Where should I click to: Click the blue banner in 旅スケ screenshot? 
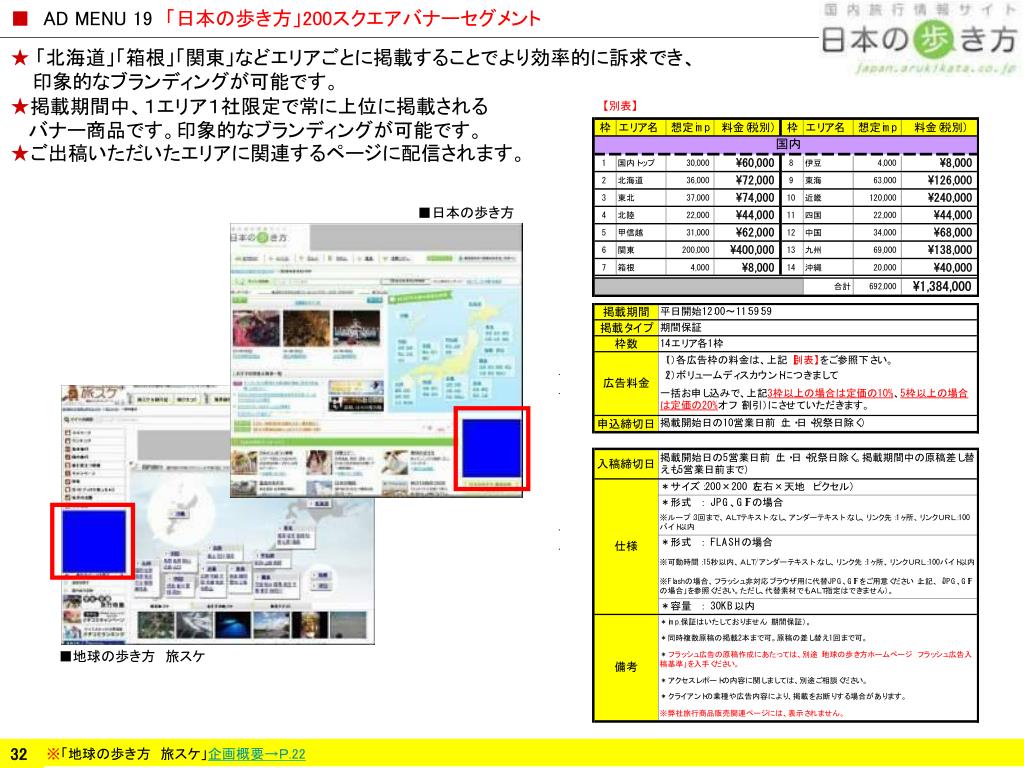coord(93,541)
